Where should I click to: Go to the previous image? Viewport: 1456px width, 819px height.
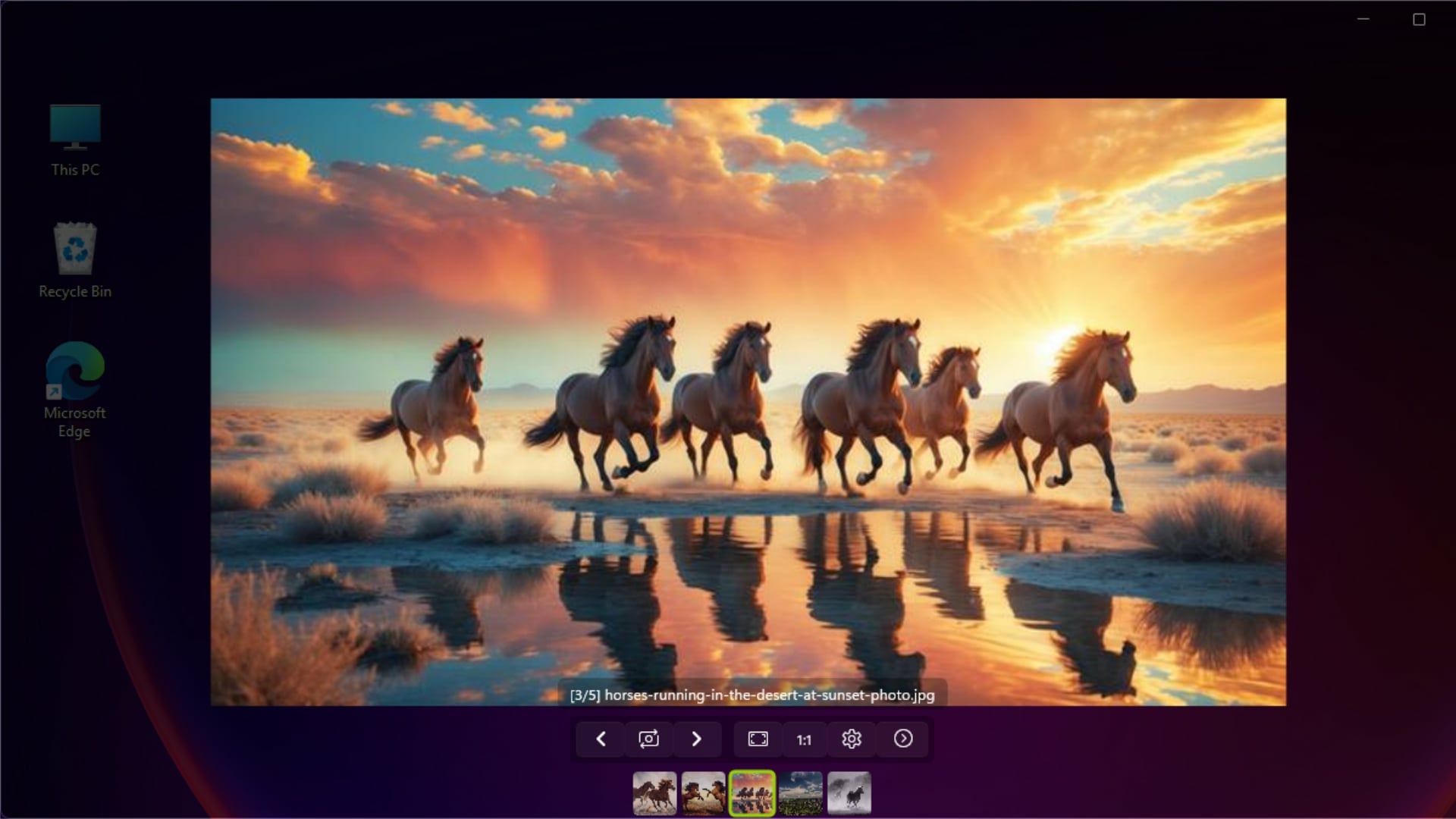point(601,739)
